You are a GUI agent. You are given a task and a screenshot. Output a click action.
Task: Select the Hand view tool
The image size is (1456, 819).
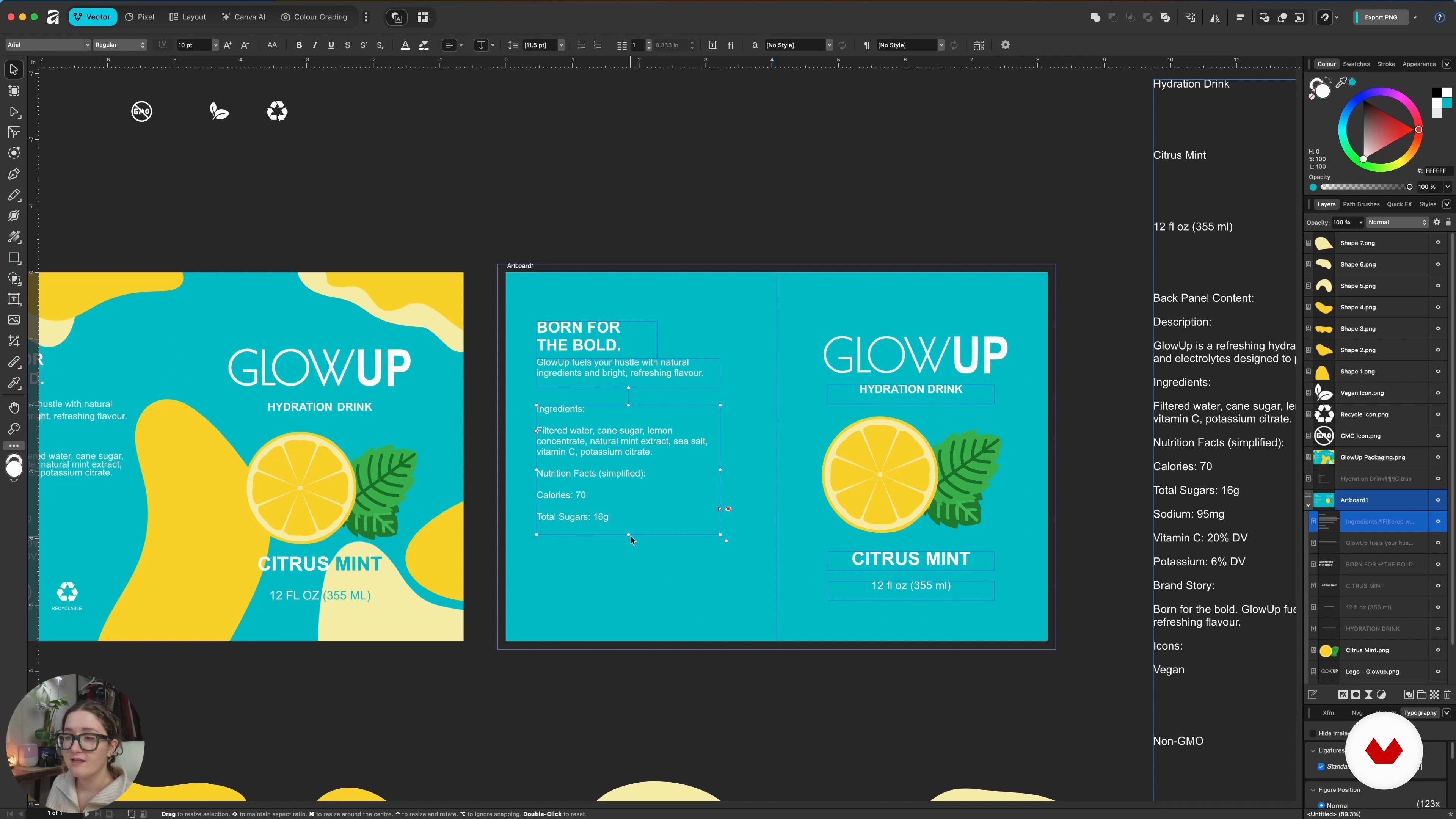point(14,408)
